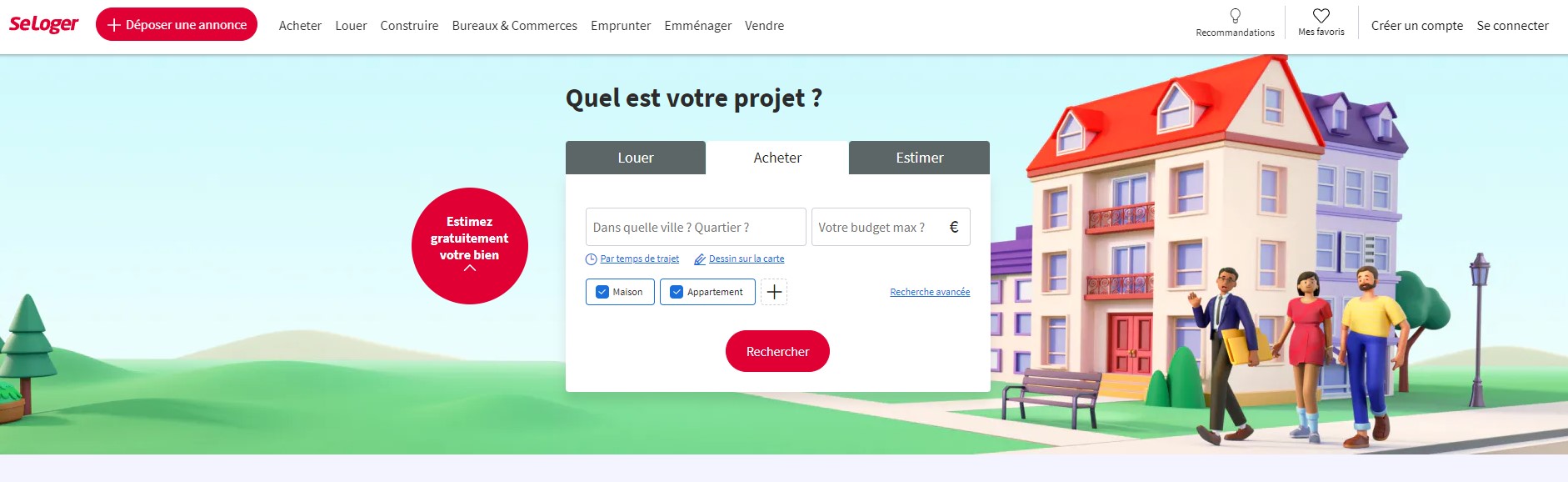1568x482 pixels.
Task: Switch to the Estimer tab
Action: pos(920,158)
